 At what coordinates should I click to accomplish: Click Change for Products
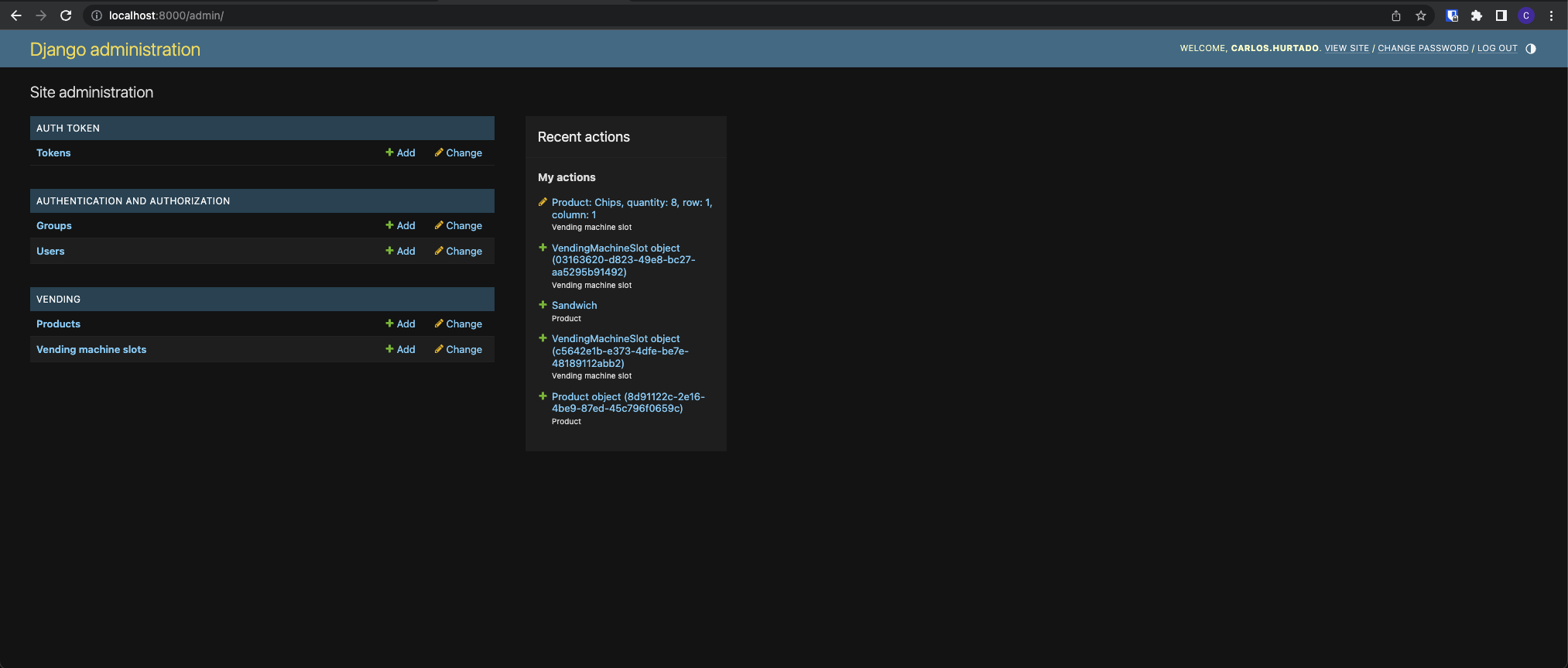pos(458,324)
